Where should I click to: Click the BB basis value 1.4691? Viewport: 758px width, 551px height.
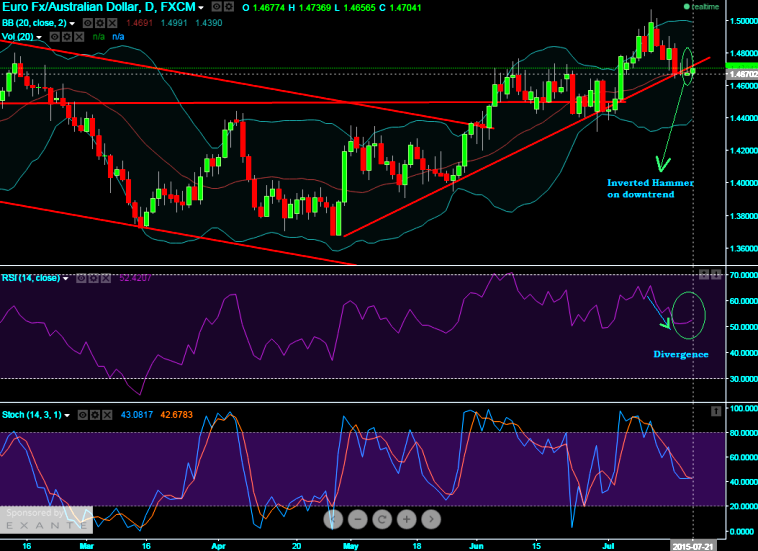point(139,23)
